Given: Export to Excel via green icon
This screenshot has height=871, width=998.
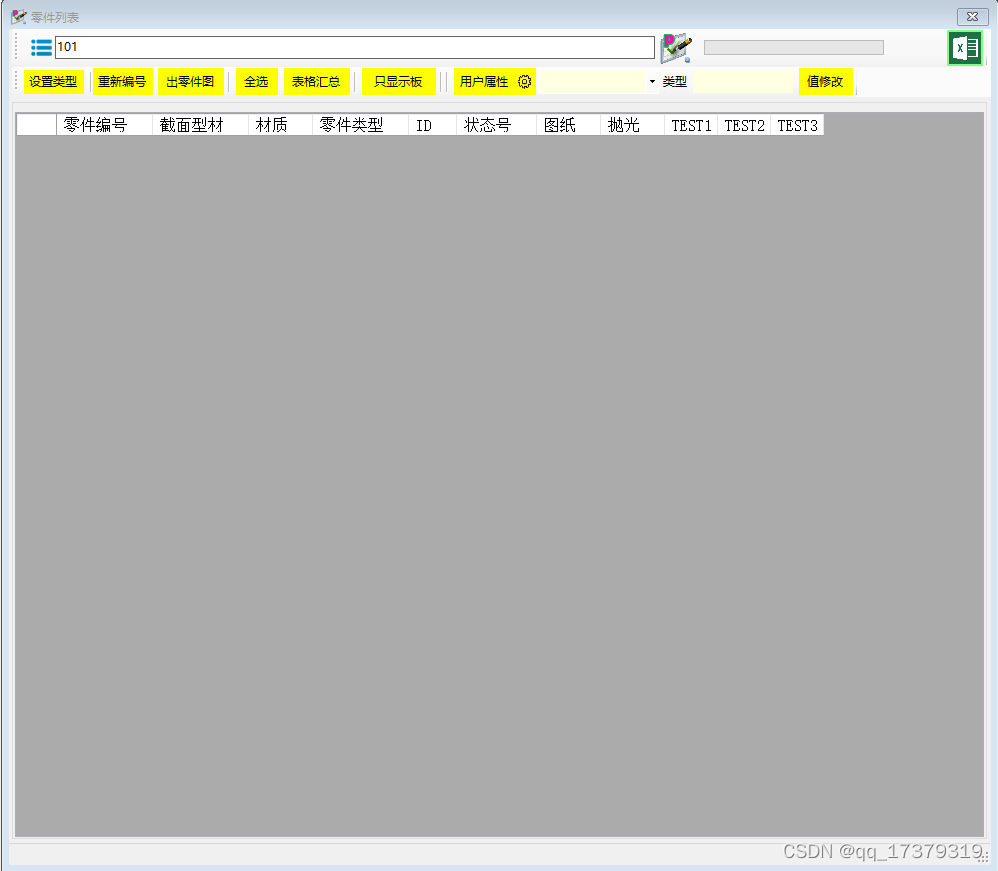Looking at the screenshot, I should click(x=965, y=48).
